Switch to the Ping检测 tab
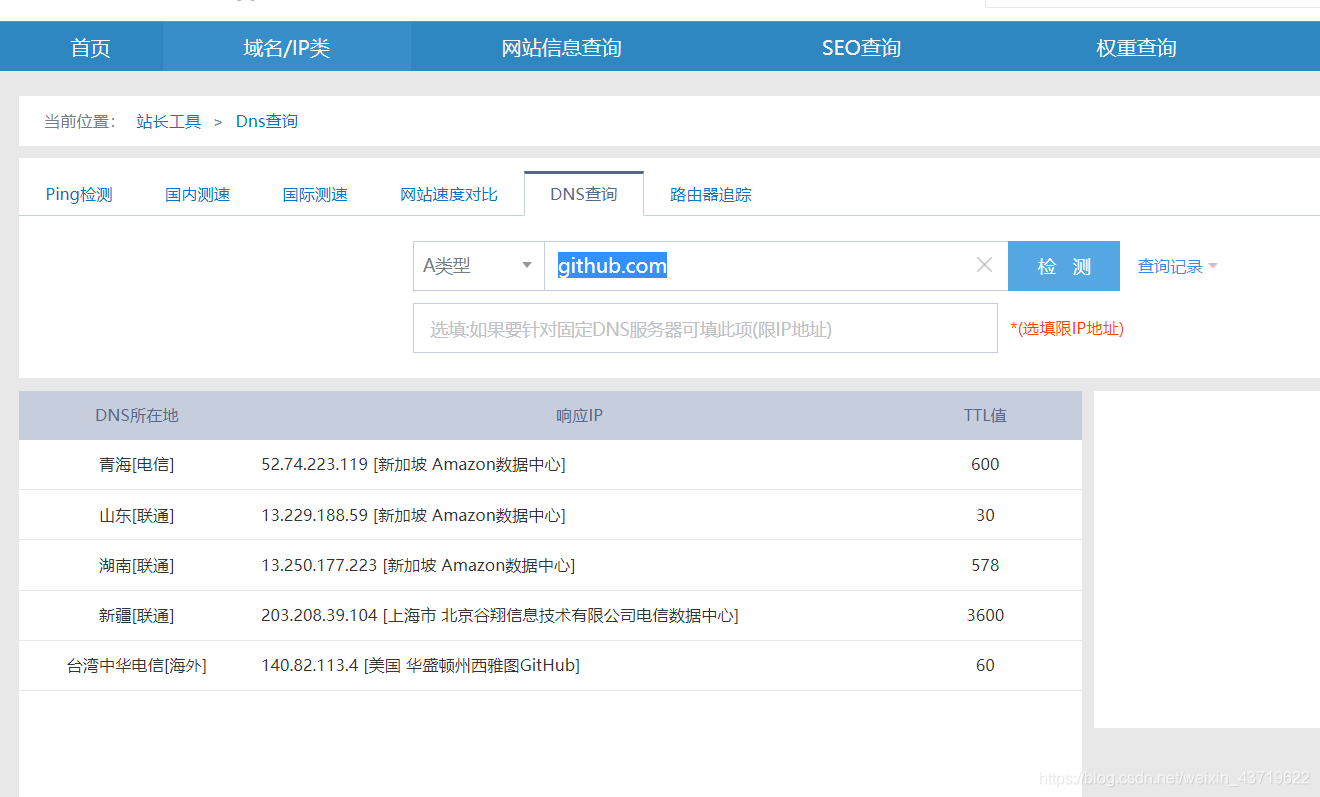 pyautogui.click(x=78, y=193)
